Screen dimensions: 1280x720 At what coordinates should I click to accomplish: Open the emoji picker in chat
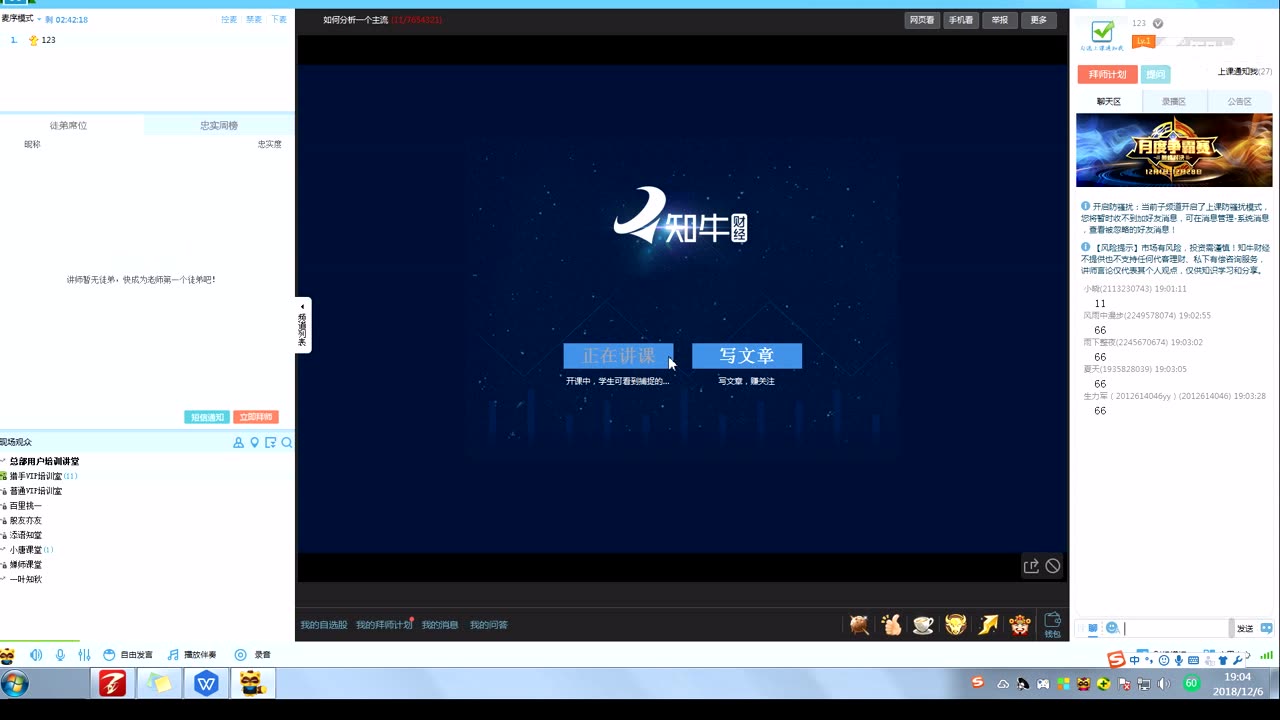[1112, 628]
